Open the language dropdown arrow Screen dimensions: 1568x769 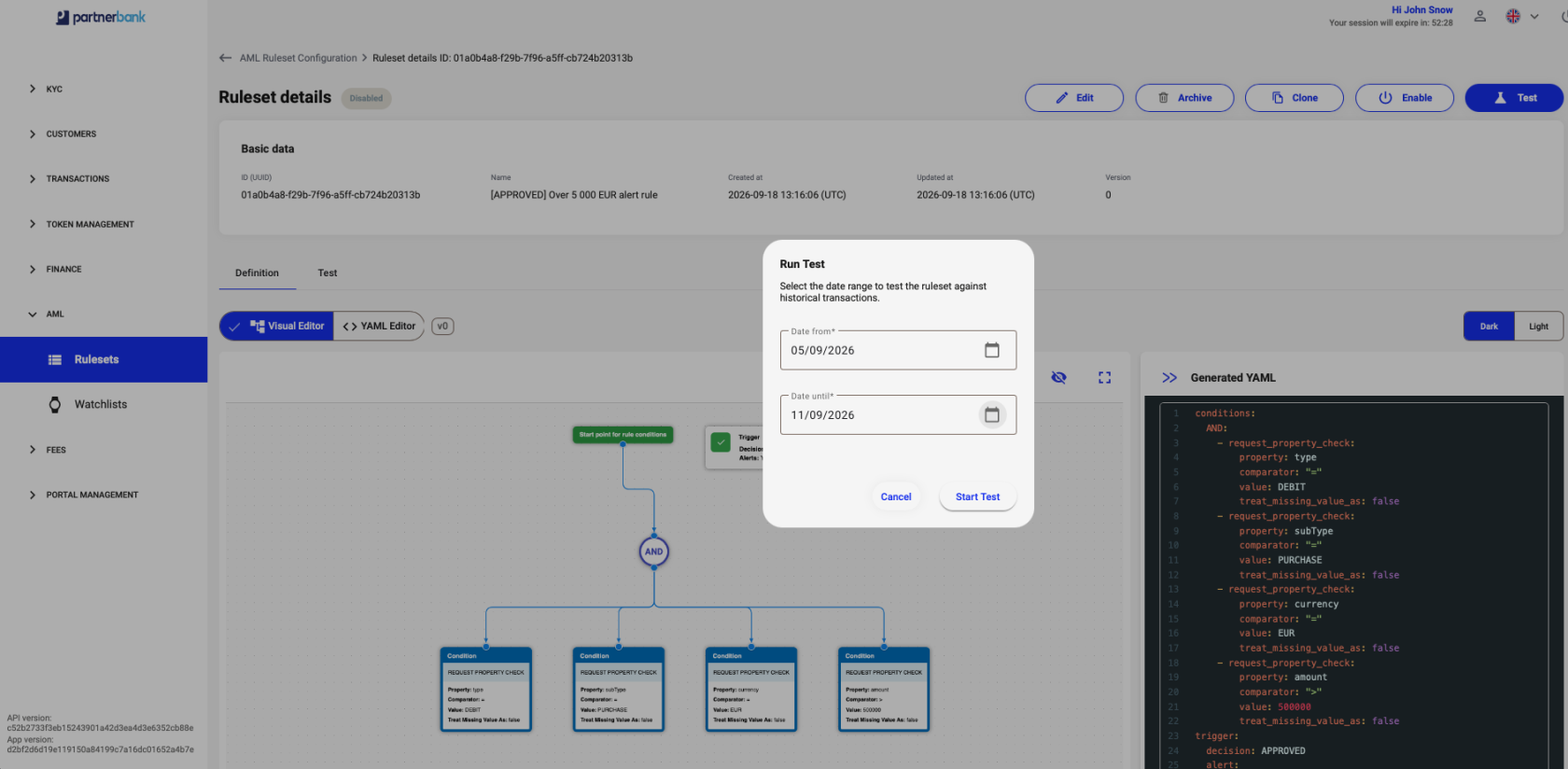coord(1534,16)
